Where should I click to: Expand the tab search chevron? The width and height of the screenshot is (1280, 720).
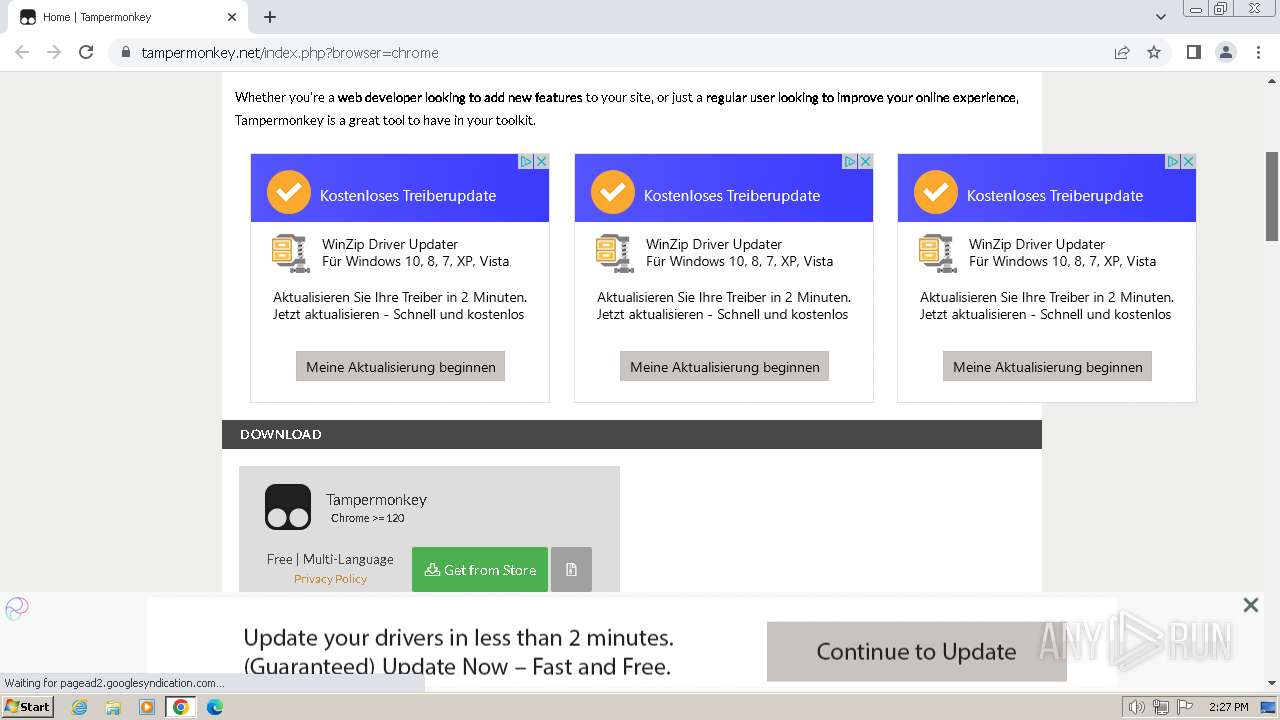[x=1161, y=17]
